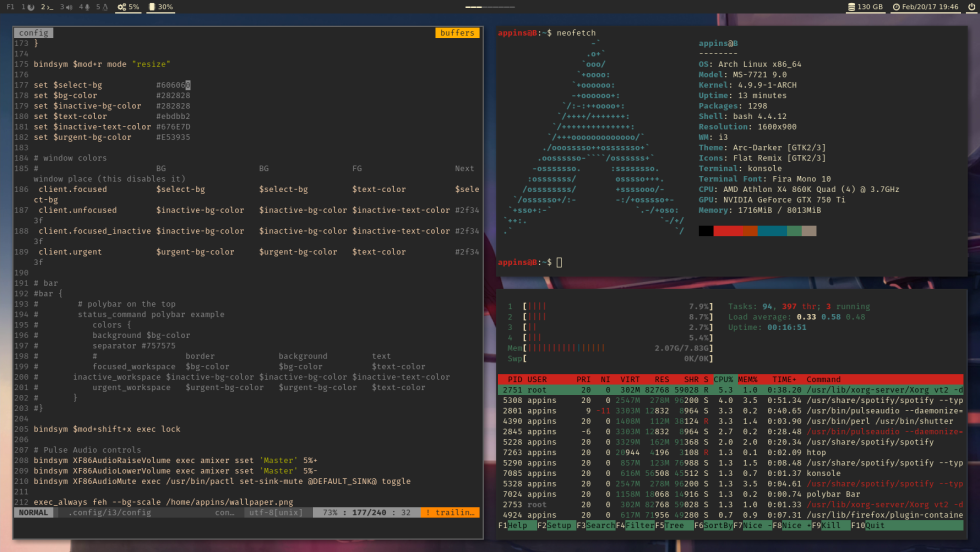Click client.urgent on line 189

click(x=70, y=252)
